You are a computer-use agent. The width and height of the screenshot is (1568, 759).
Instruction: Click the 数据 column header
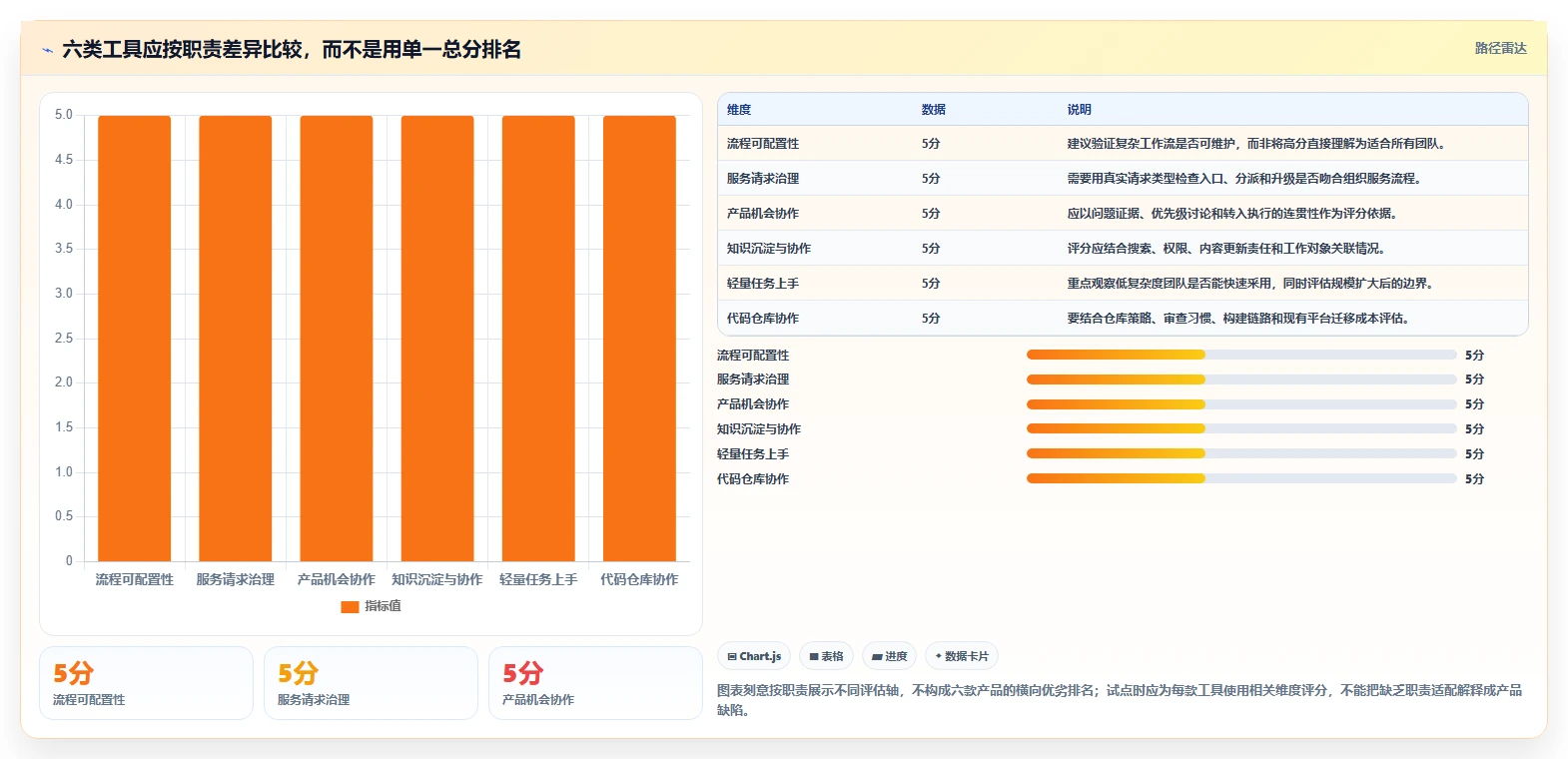pos(934,110)
